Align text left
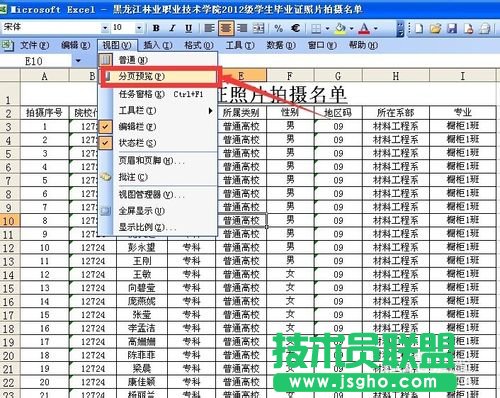Image resolution: width=500 pixels, height=398 pixels. [x=209, y=28]
